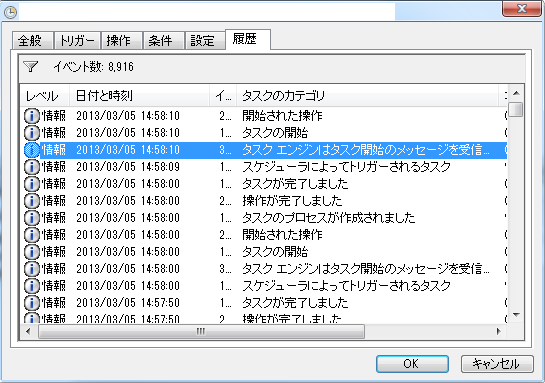The width and height of the screenshot is (545, 383).
Task: Click info icon of 14:58:10 タスクの開始 row
Action: coord(32,133)
